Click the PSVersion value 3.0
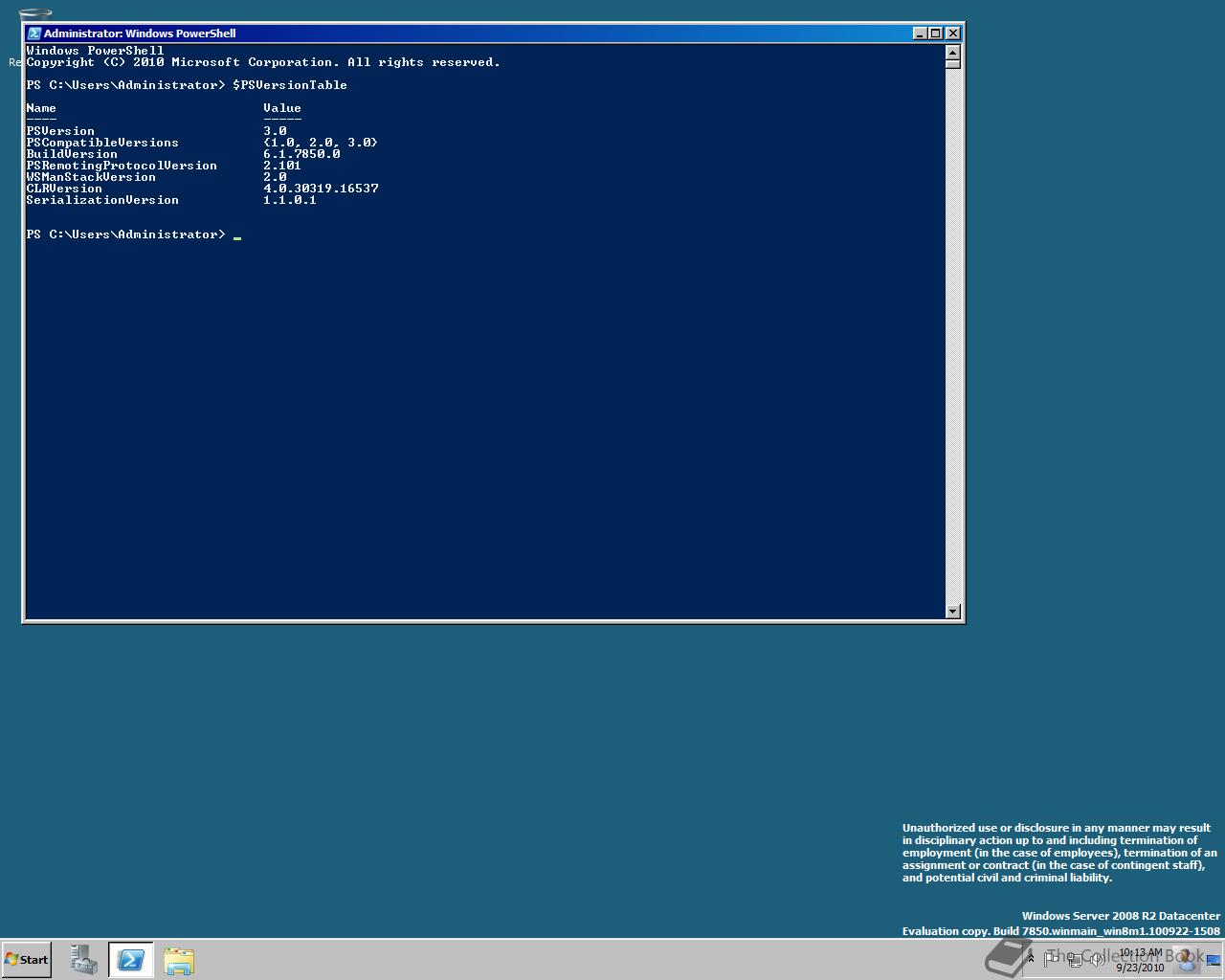1225x980 pixels. [x=276, y=131]
